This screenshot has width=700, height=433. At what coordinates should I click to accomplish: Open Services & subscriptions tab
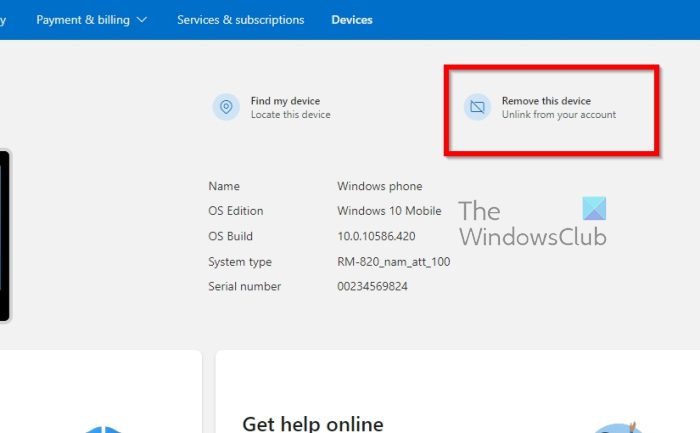(241, 20)
